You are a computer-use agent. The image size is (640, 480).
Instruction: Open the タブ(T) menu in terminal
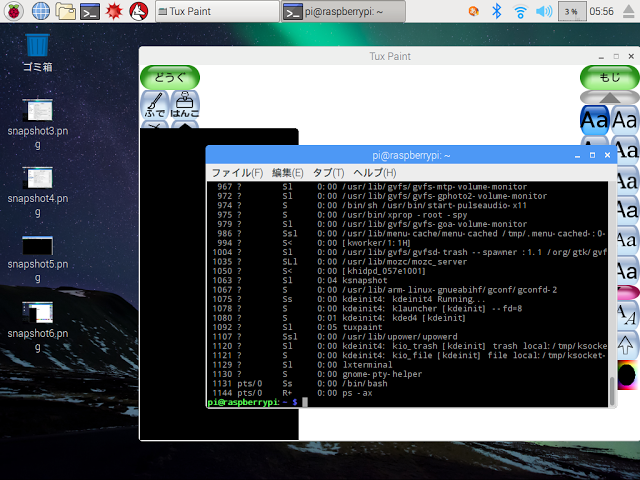[329, 173]
